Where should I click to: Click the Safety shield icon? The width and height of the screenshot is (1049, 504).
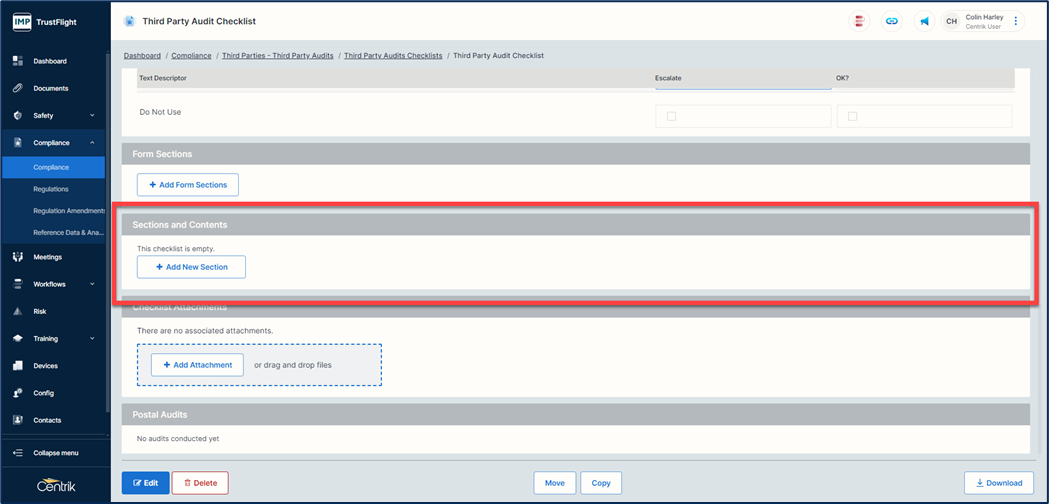tap(18, 116)
